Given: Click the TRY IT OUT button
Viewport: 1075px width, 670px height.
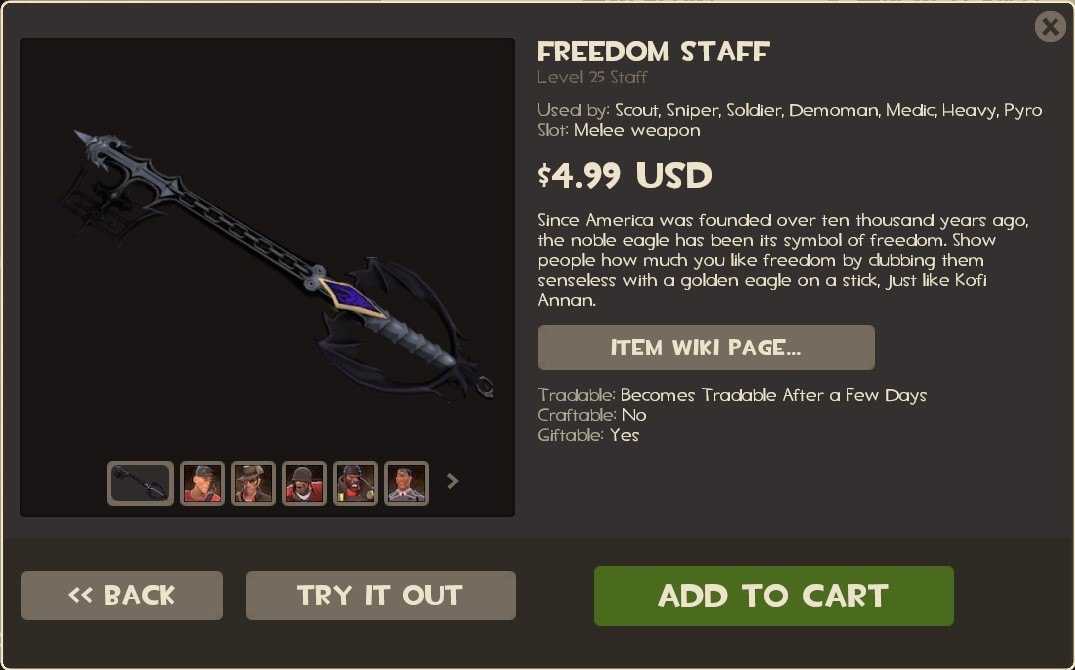Looking at the screenshot, I should (381, 595).
